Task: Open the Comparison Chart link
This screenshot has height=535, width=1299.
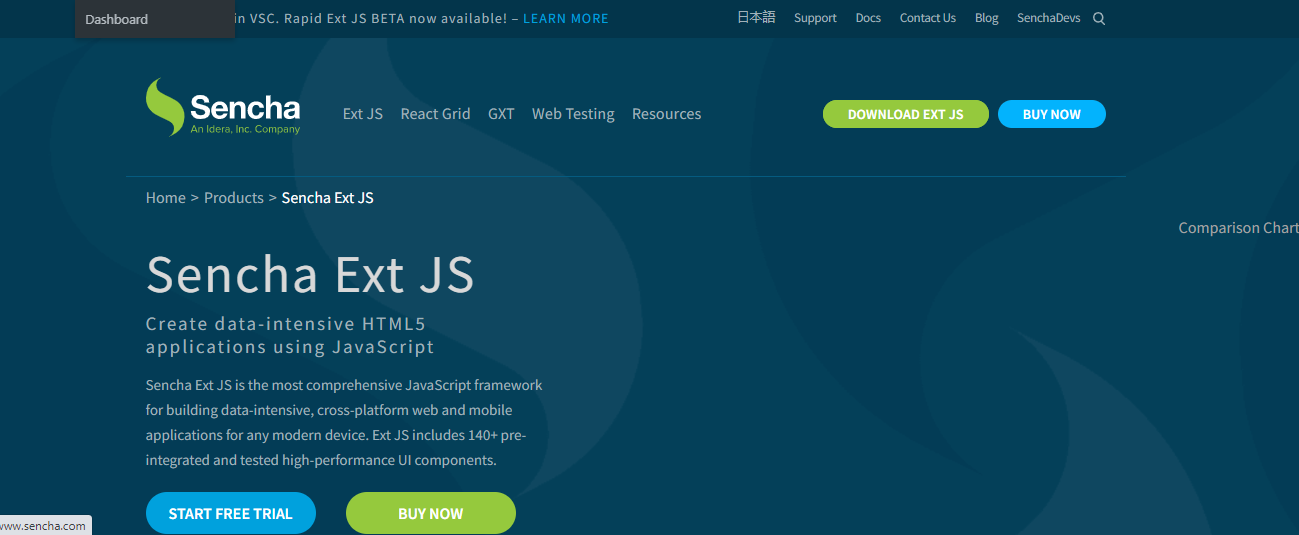Action: (x=1238, y=228)
